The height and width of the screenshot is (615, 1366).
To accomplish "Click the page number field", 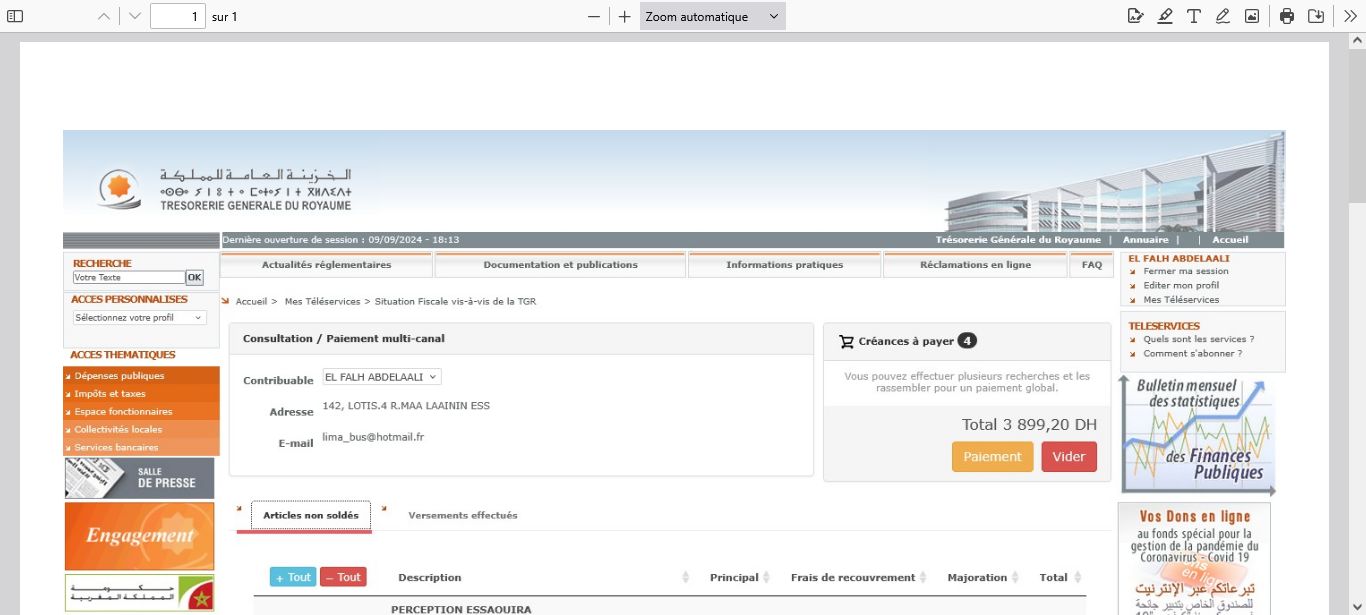I will coord(178,16).
